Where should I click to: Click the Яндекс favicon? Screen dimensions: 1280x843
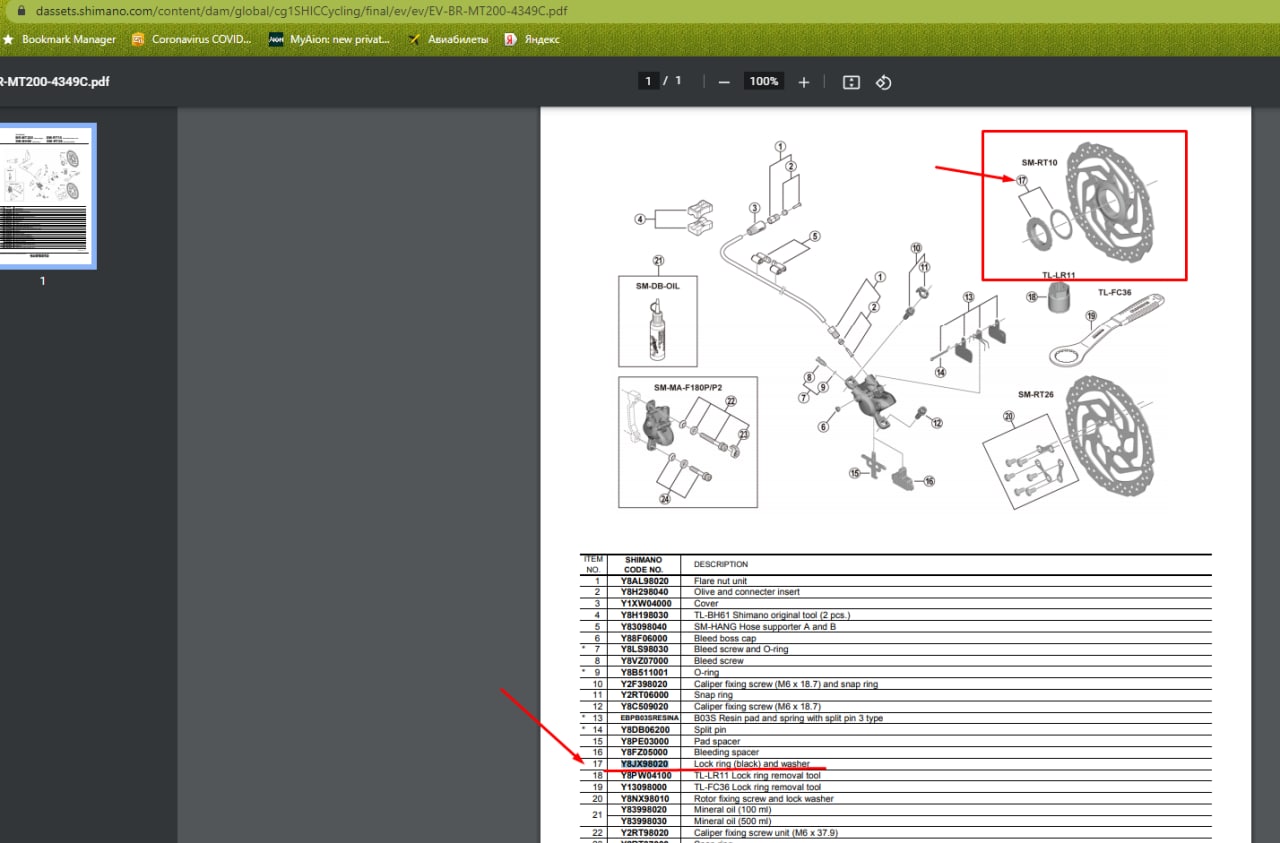pos(509,40)
